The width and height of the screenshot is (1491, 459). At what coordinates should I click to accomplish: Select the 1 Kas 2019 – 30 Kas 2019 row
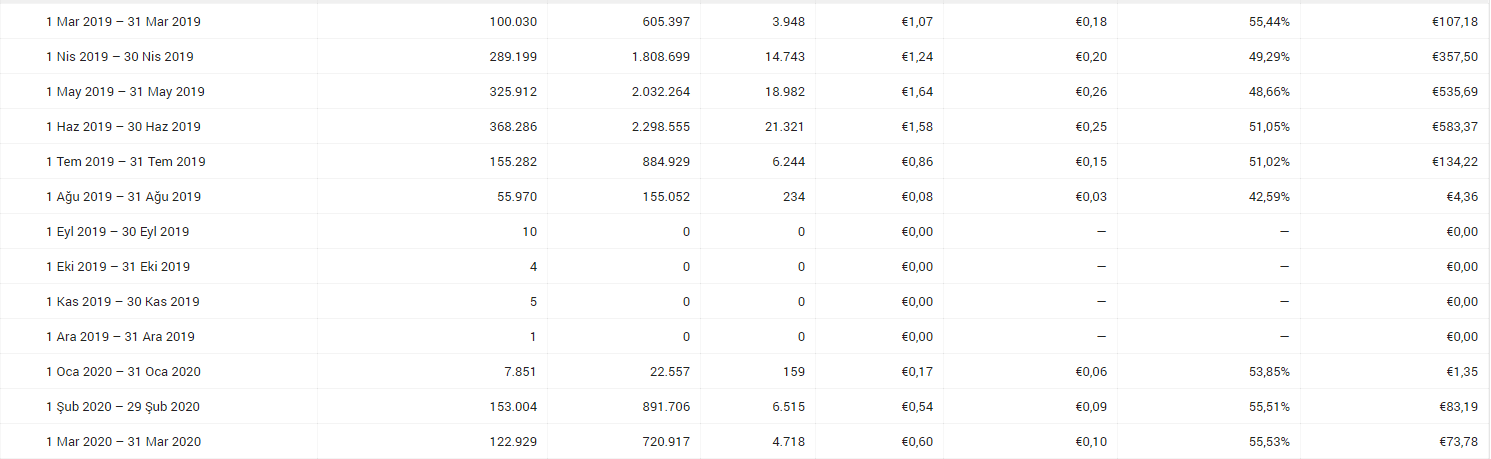click(745, 301)
